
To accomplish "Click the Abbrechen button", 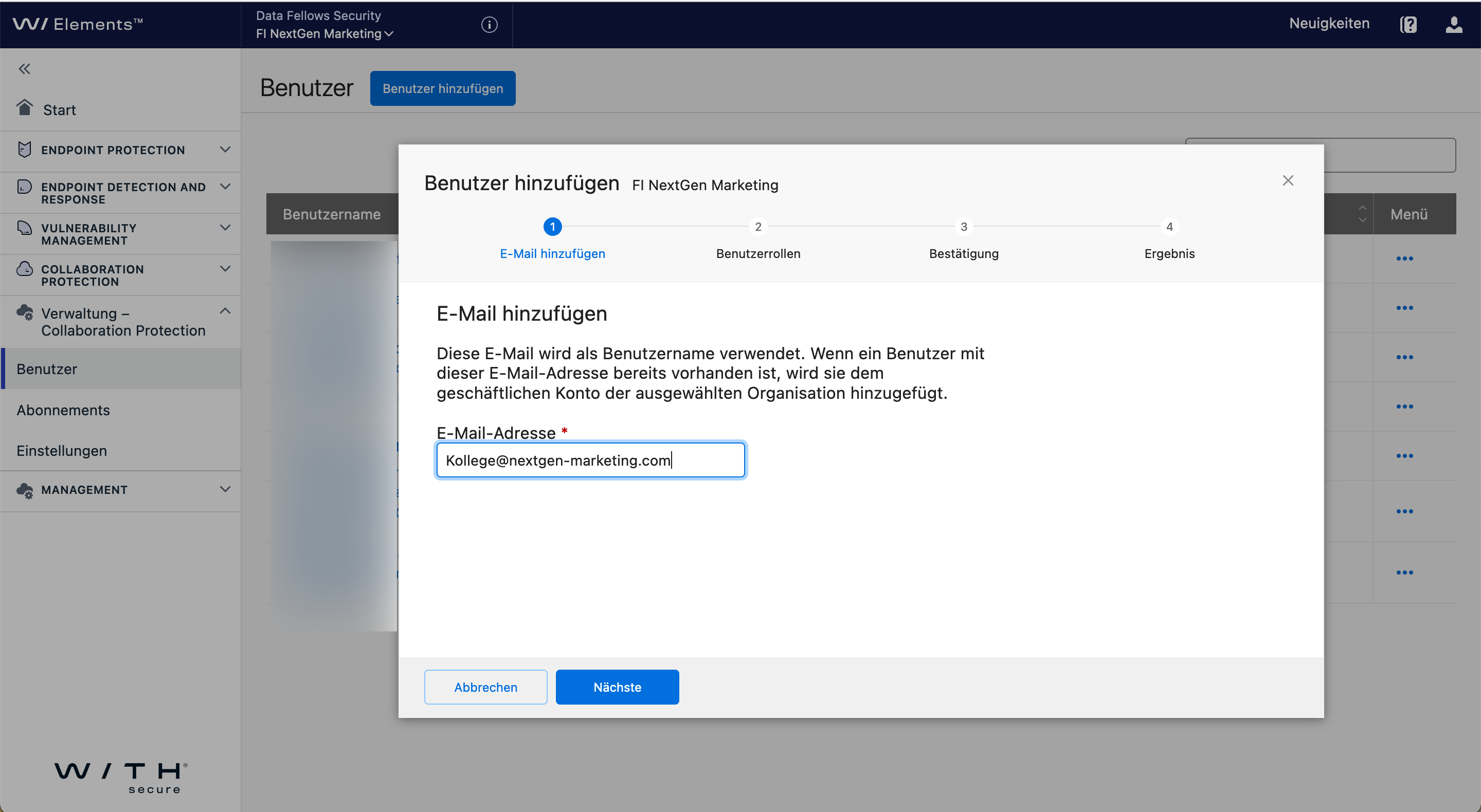I will pyautogui.click(x=485, y=687).
